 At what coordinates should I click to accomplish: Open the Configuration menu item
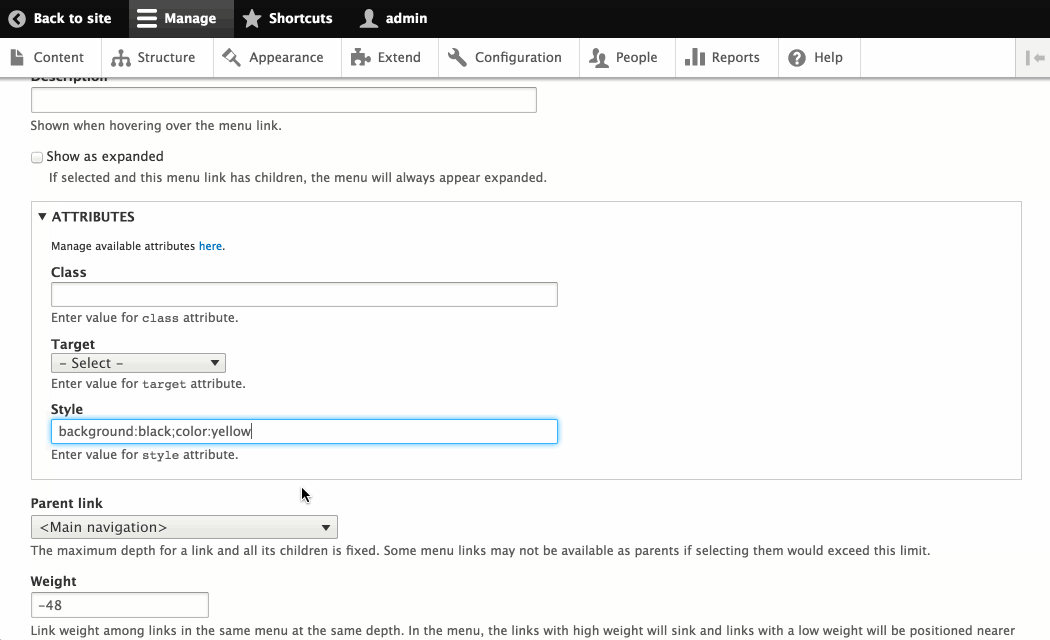(x=509, y=58)
